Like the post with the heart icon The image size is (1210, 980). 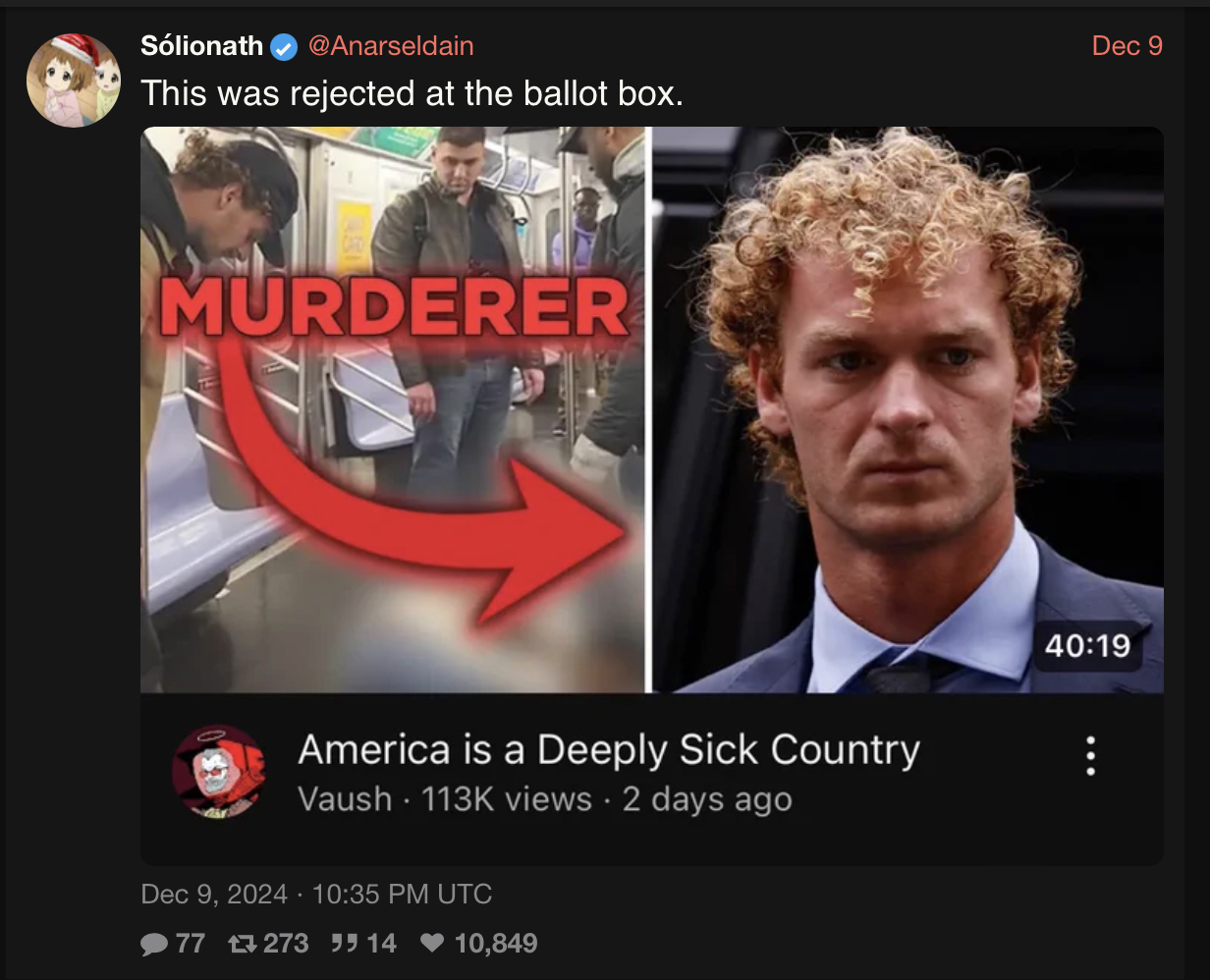[432, 944]
